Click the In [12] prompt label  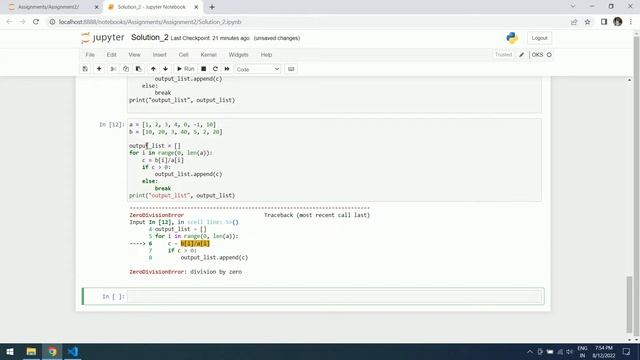(x=112, y=124)
